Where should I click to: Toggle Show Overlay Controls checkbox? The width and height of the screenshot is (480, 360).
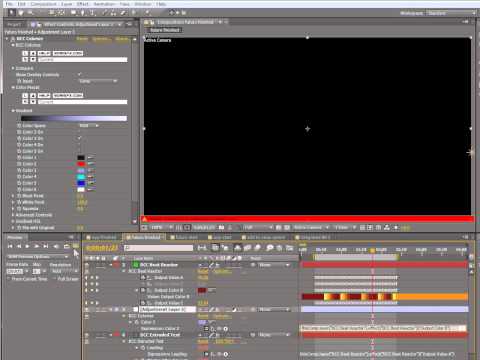point(79,74)
